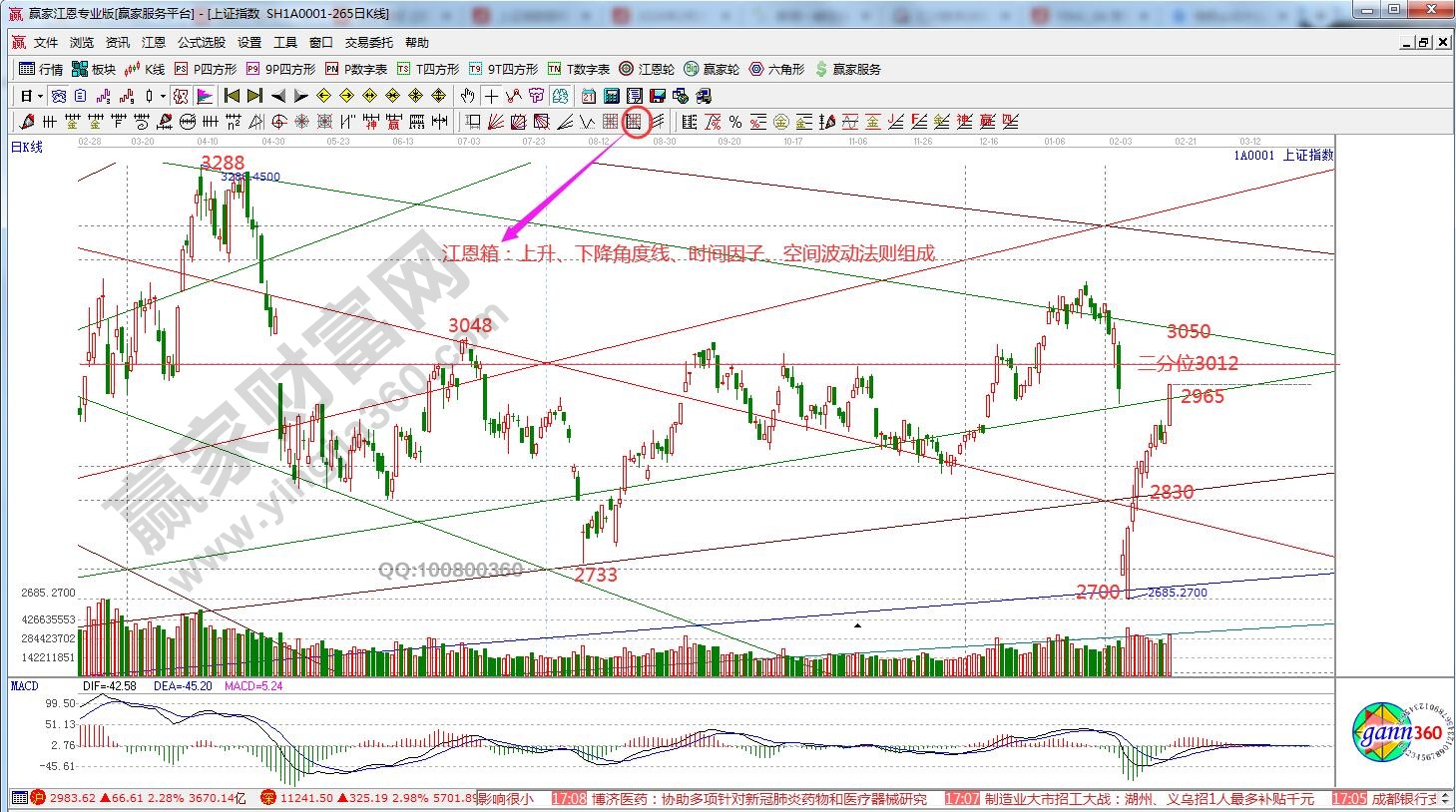1456x812 pixels.
Task: Jump to the last bar with the skip-to-end arrow
Action: (x=254, y=97)
